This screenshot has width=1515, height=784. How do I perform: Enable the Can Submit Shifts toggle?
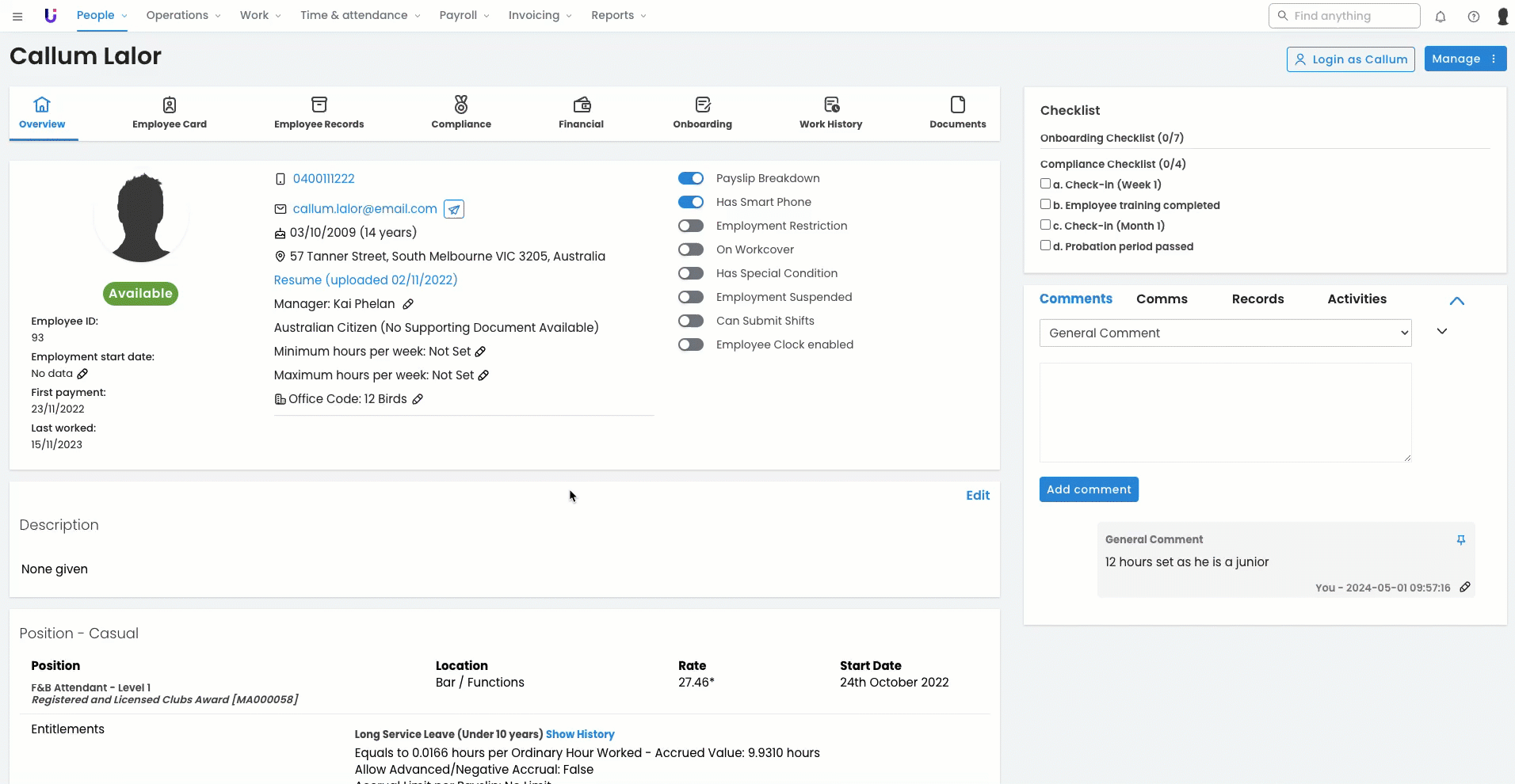pos(691,321)
